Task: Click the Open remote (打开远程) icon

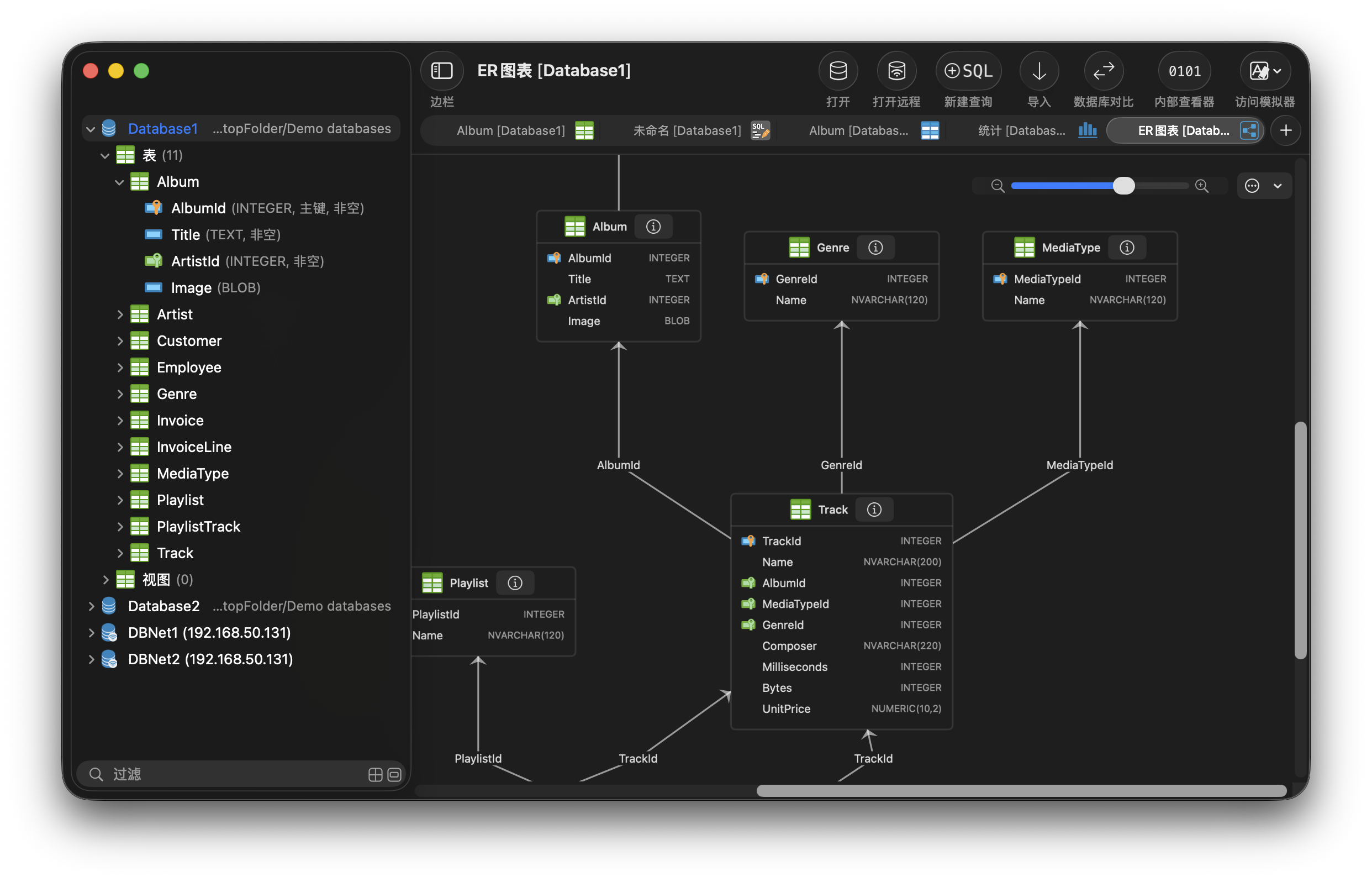Action: pos(896,71)
